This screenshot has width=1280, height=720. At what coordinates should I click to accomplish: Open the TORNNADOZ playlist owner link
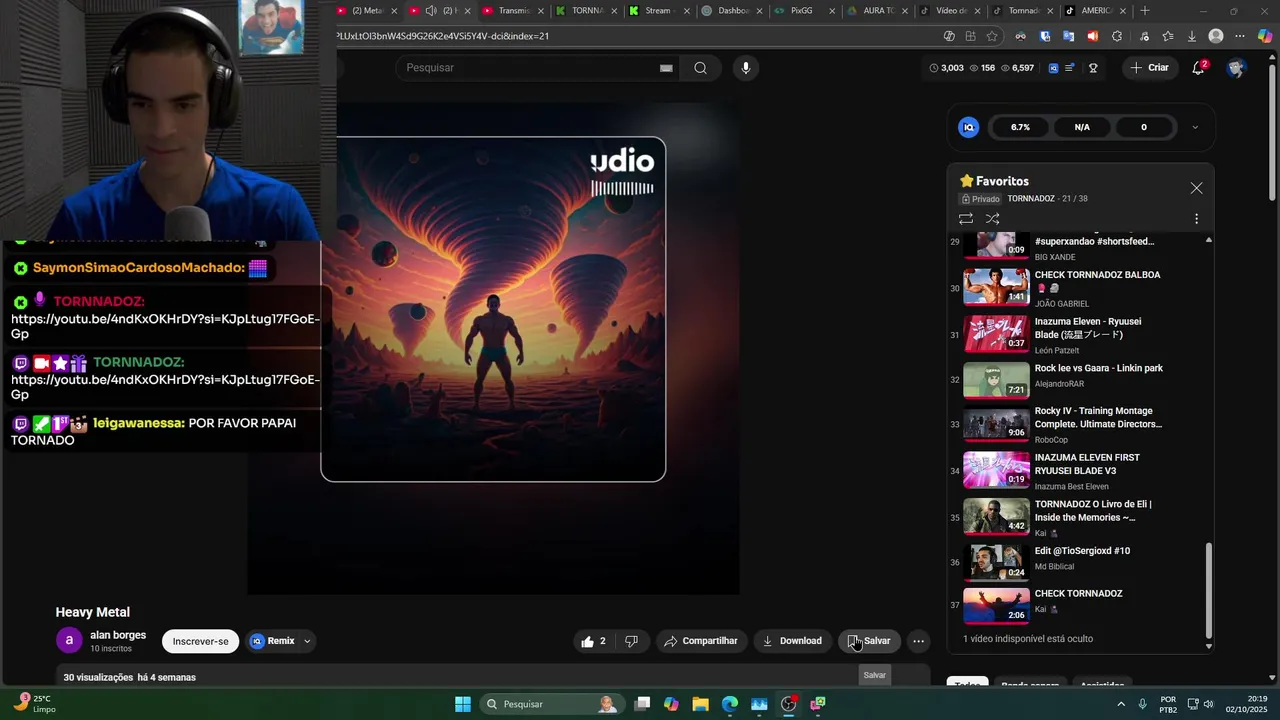pyautogui.click(x=1031, y=198)
